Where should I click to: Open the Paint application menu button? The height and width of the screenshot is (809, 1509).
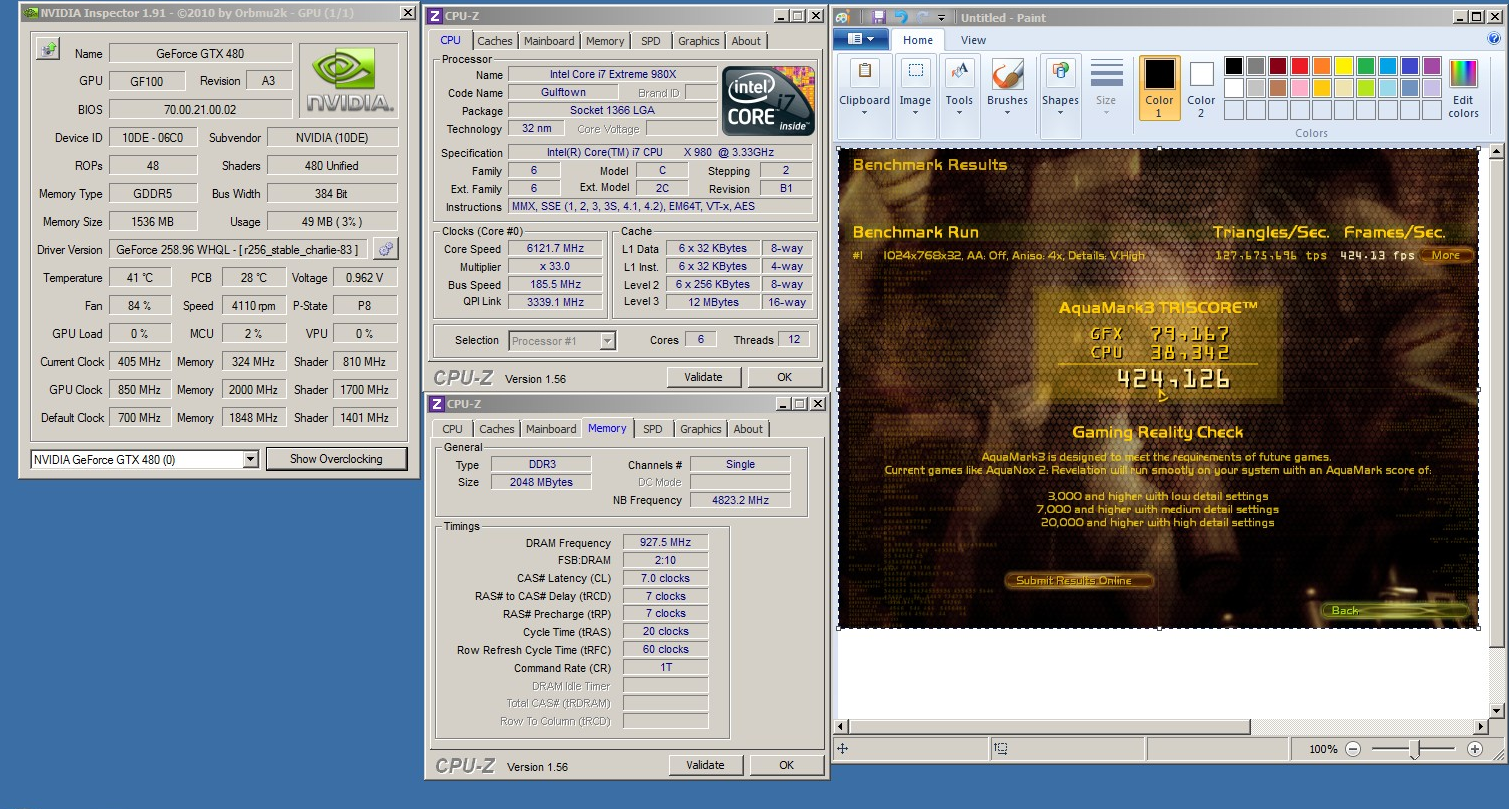(x=860, y=40)
